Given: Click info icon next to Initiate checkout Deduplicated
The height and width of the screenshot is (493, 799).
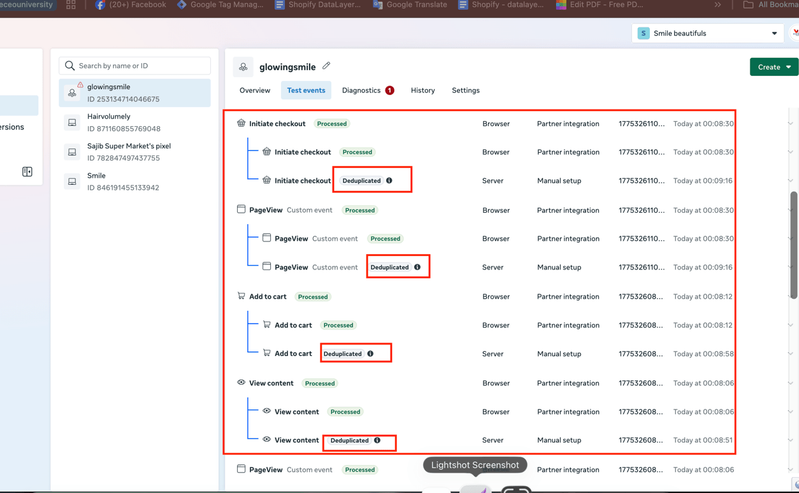Looking at the screenshot, I should click(x=389, y=180).
